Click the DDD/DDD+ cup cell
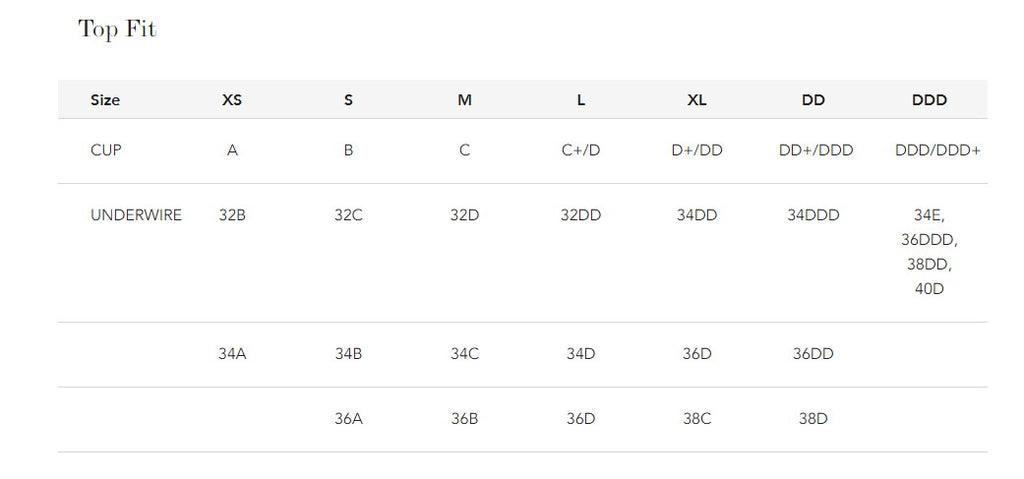Screen dimensions: 1024x479 click(937, 151)
